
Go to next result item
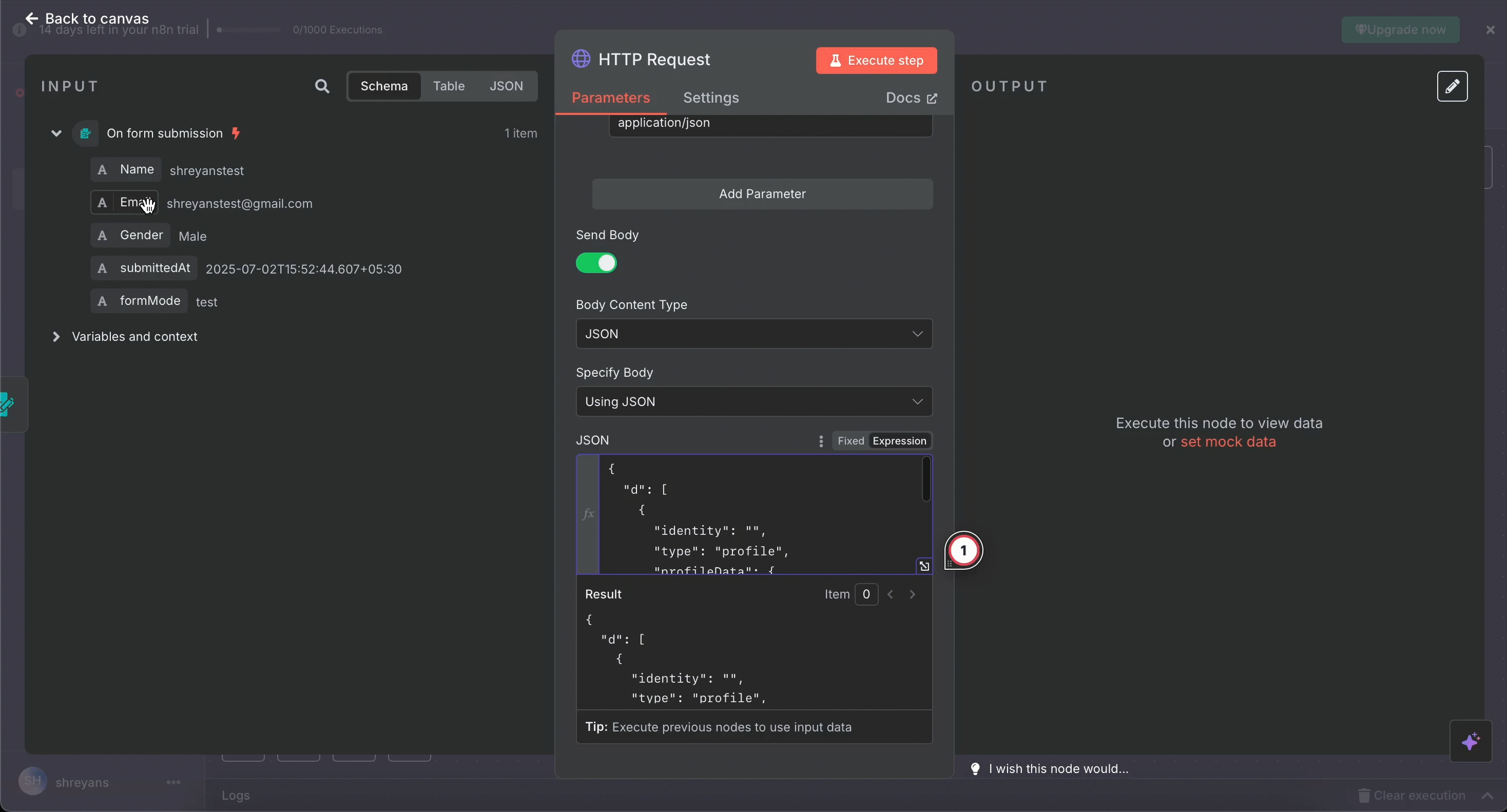(912, 594)
